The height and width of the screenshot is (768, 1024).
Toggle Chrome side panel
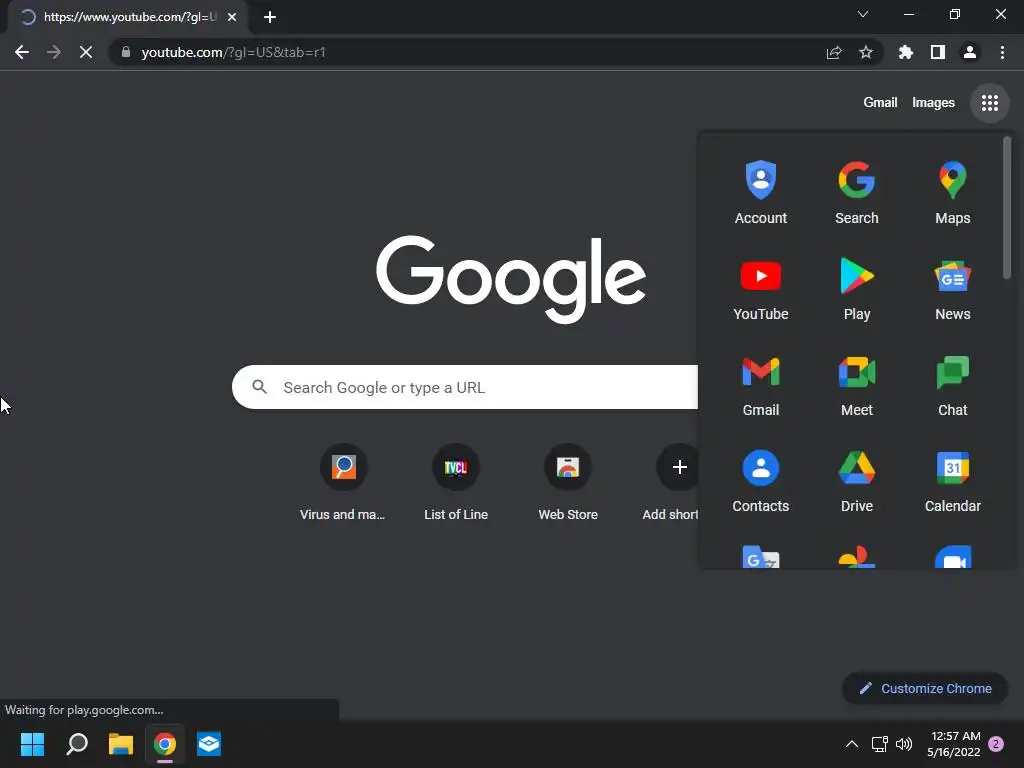click(x=937, y=52)
